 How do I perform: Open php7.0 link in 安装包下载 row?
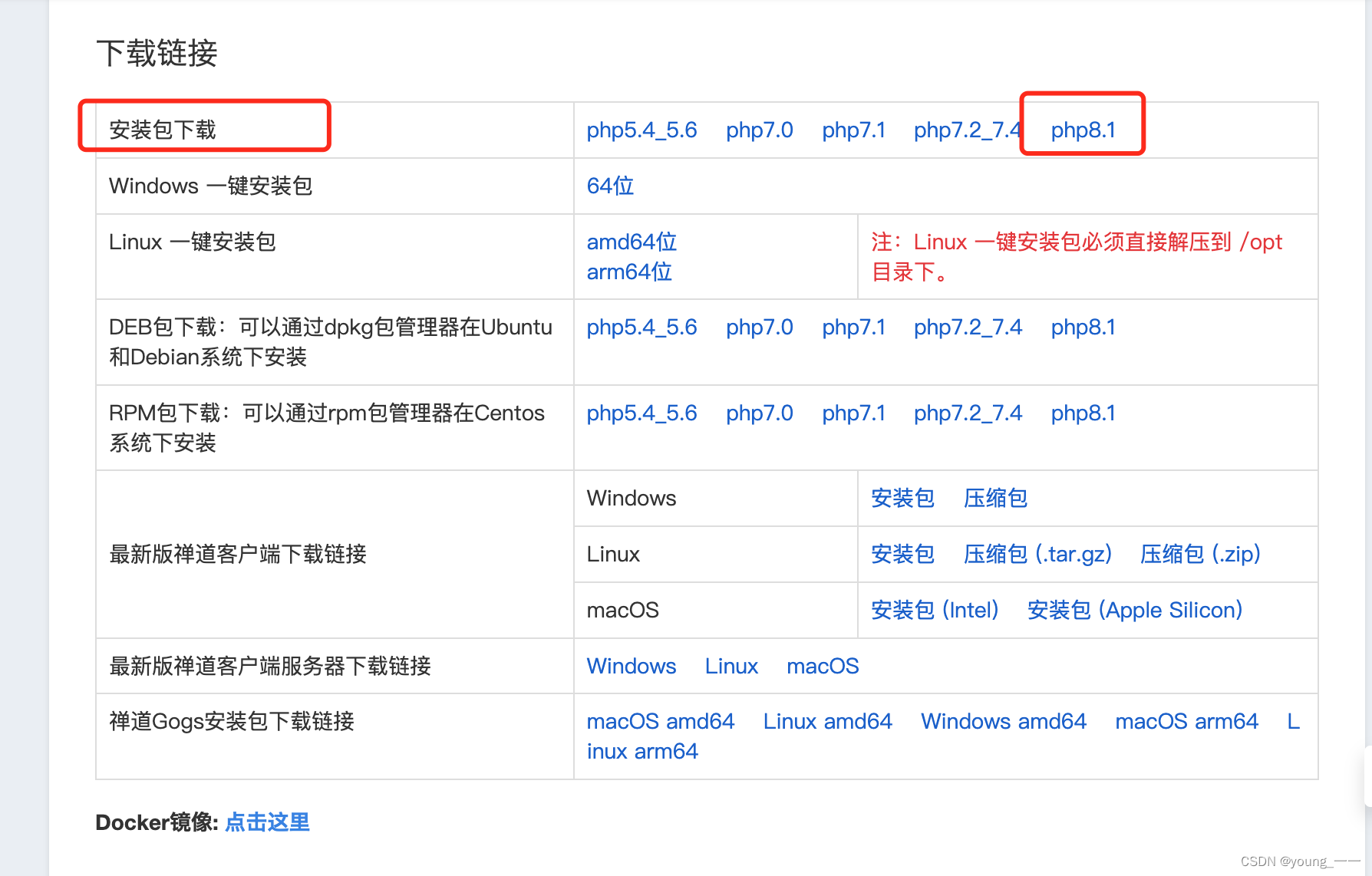pyautogui.click(x=760, y=130)
